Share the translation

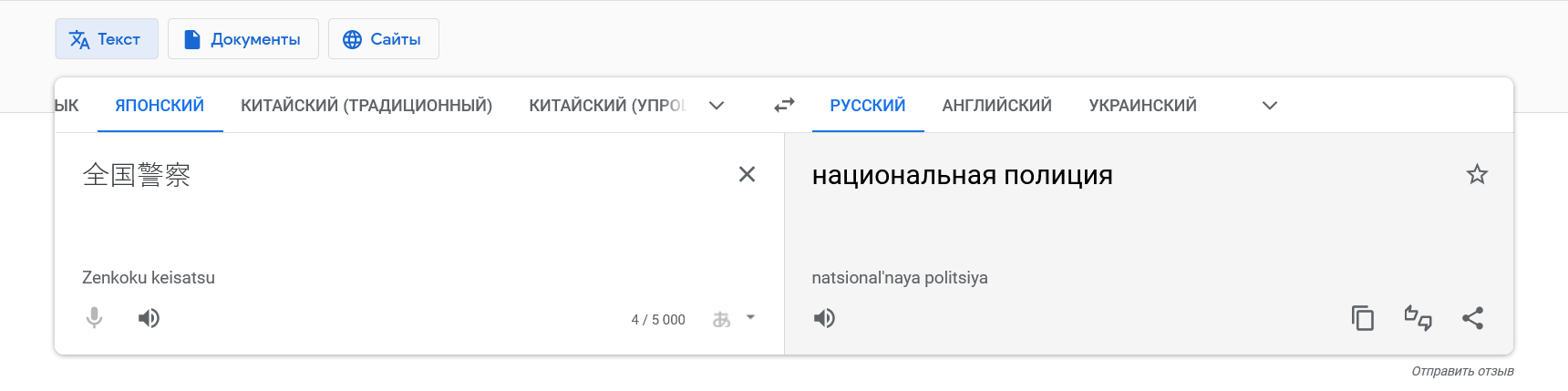[1472, 318]
